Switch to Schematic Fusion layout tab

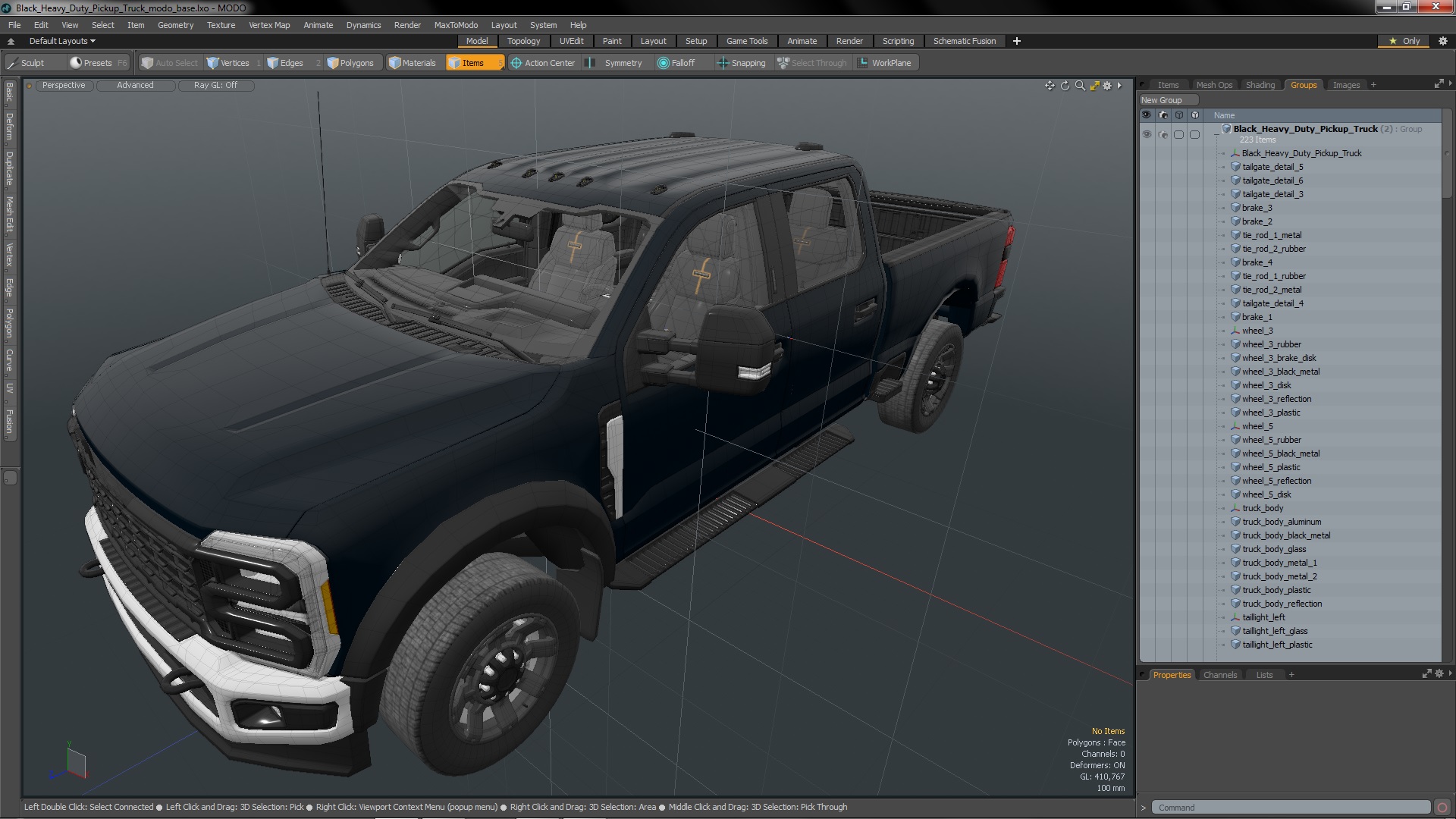pyautogui.click(x=965, y=41)
